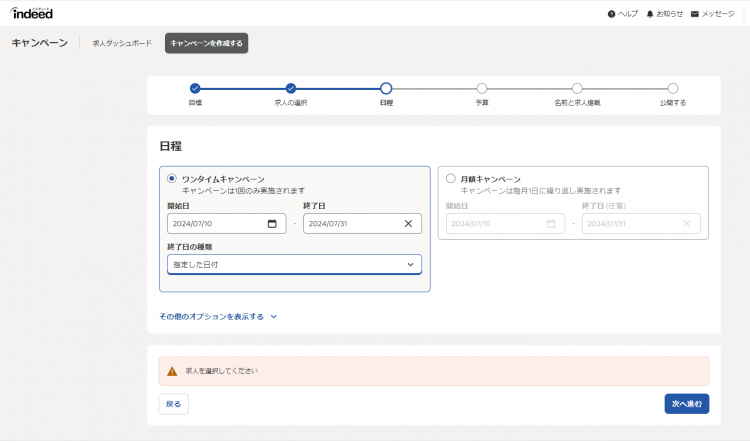The height and width of the screenshot is (443, 750).
Task: Open the お知らせ notifications bell
Action: 650,14
